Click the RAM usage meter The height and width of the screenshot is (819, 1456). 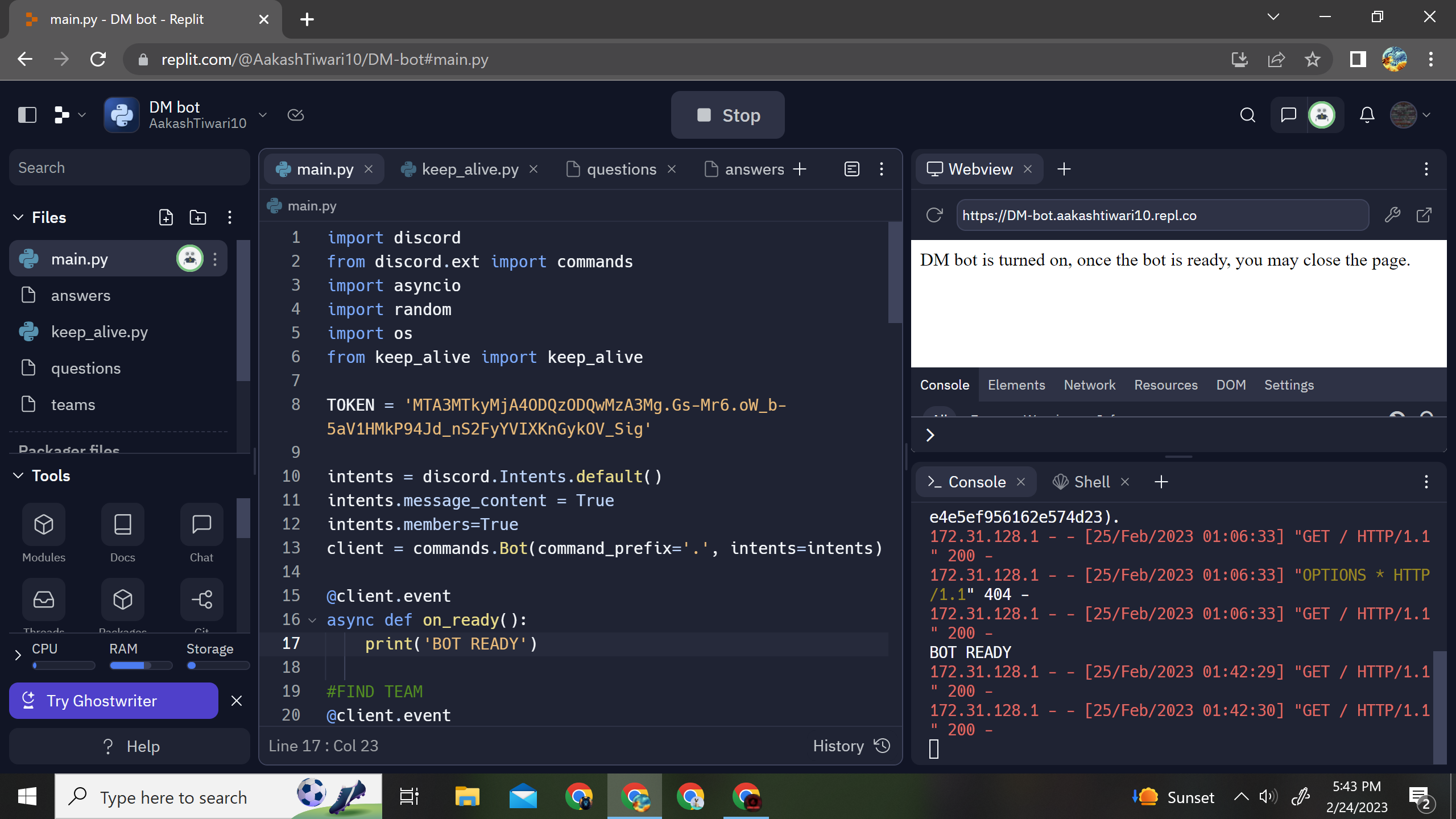tap(141, 665)
